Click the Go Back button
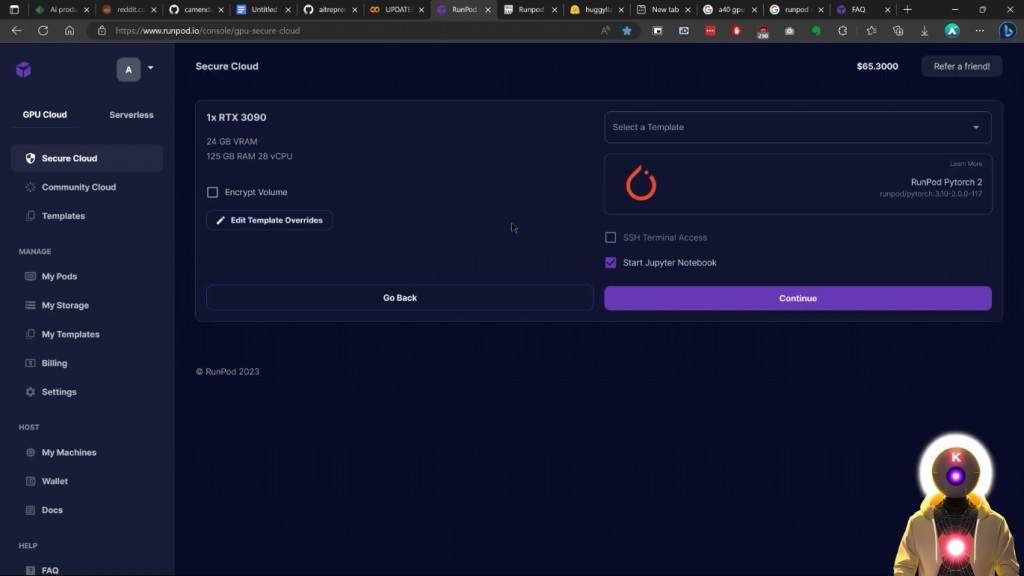 pyautogui.click(x=400, y=298)
